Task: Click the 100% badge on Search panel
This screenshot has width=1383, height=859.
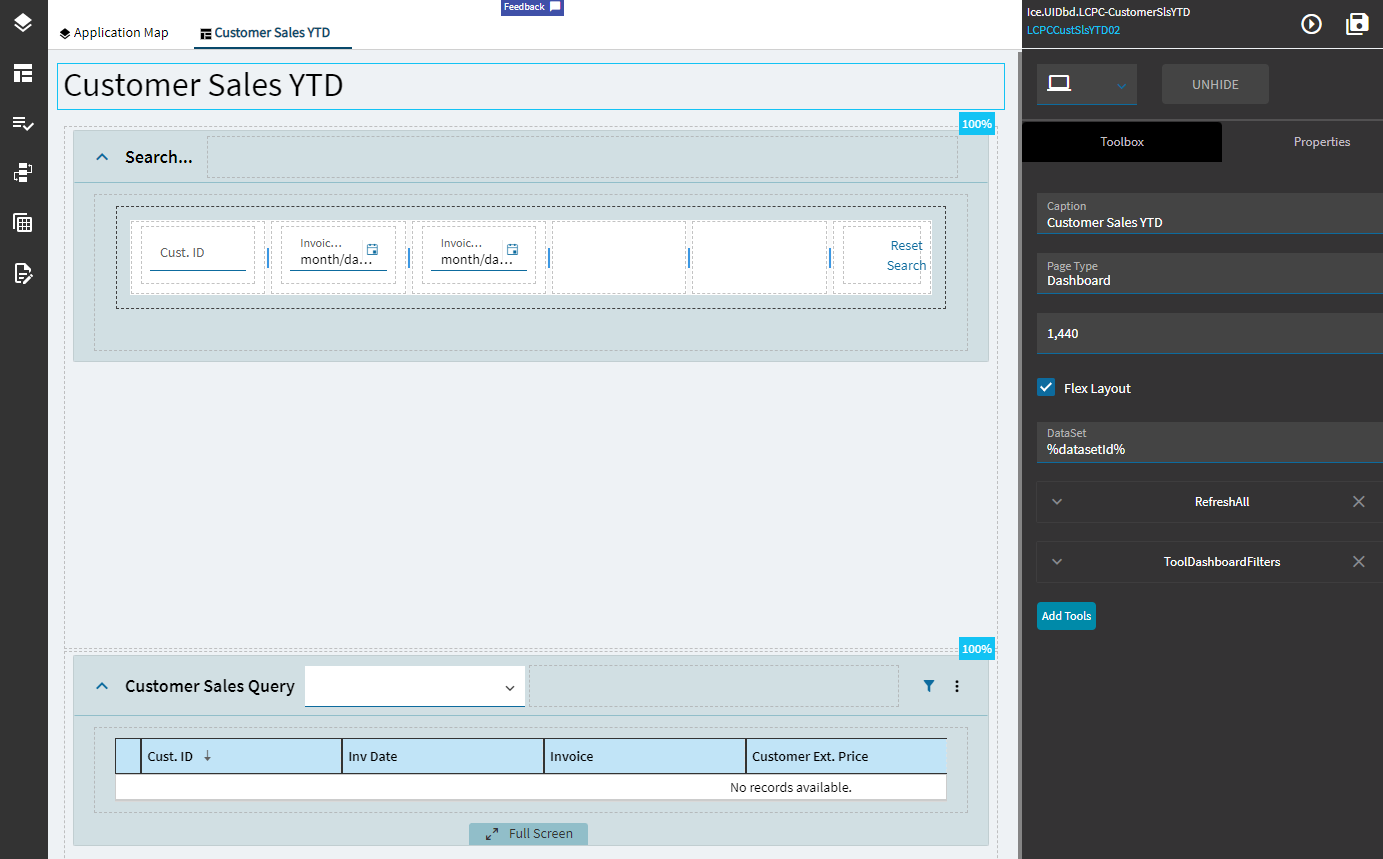Action: pyautogui.click(x=976, y=124)
